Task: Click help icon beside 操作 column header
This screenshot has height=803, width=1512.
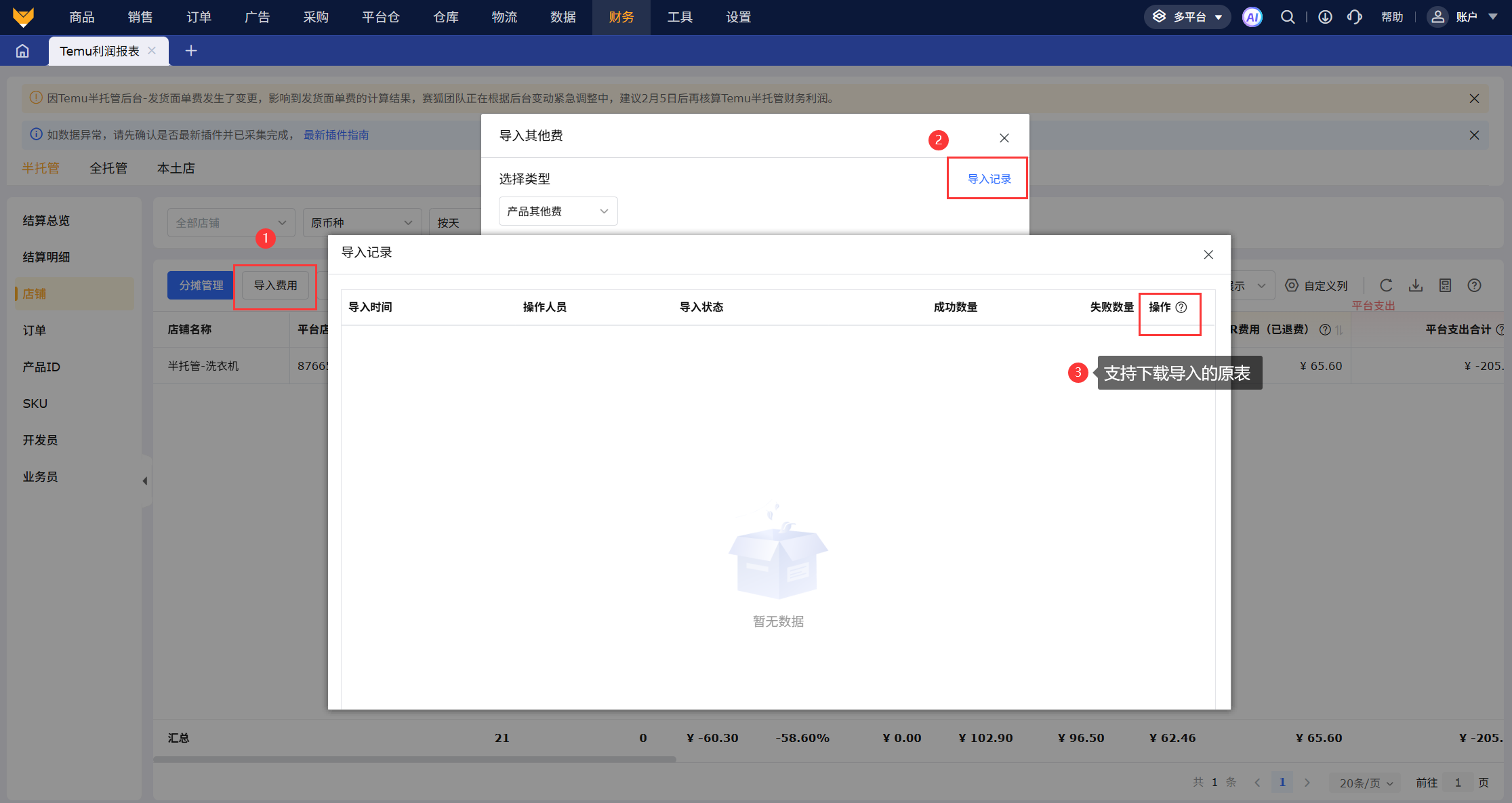Action: pyautogui.click(x=1181, y=307)
